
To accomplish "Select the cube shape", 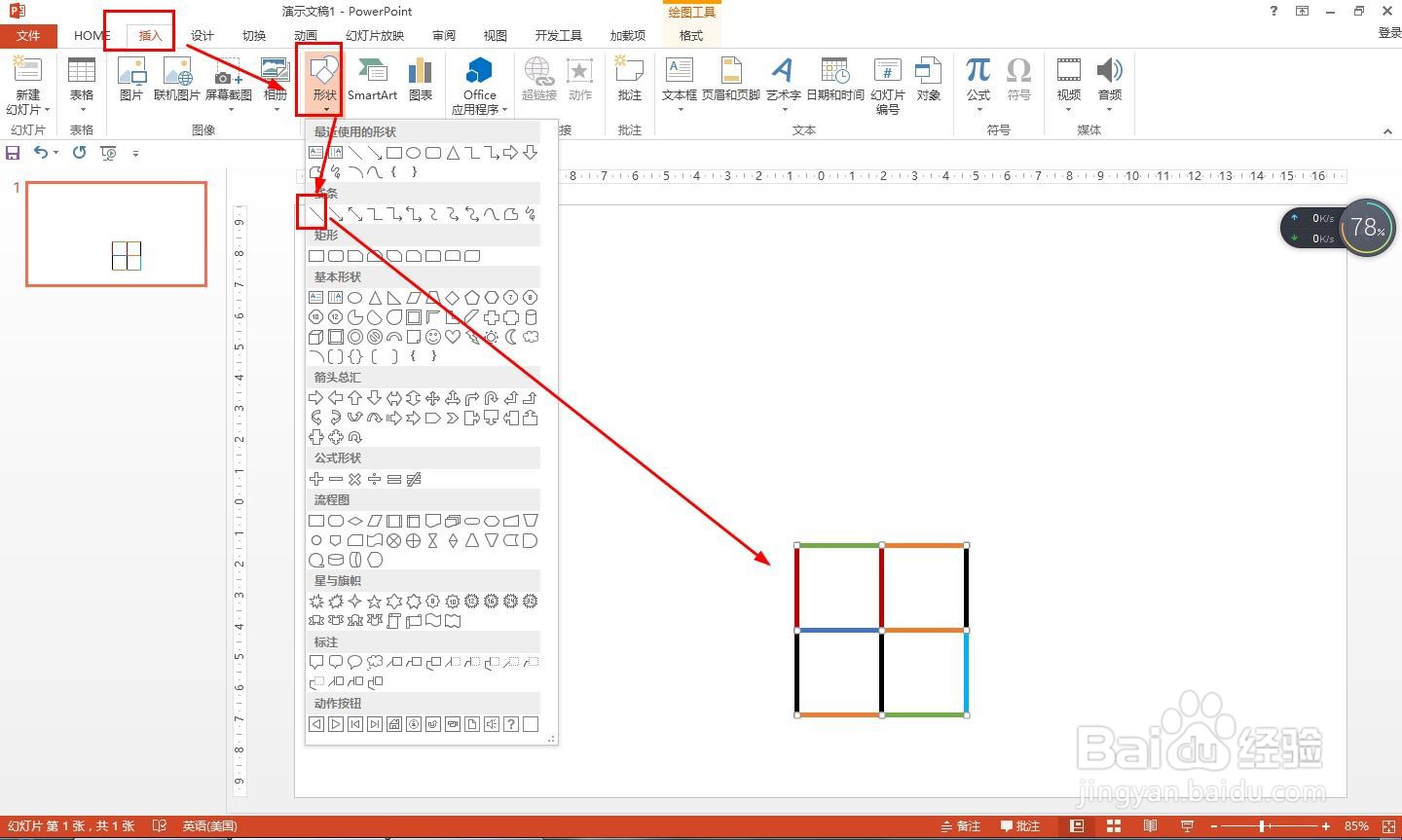I will tap(315, 337).
